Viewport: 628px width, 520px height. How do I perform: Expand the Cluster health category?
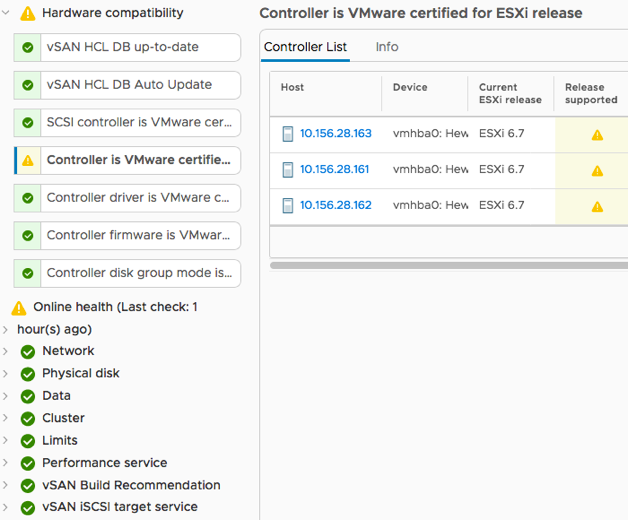click(x=8, y=419)
